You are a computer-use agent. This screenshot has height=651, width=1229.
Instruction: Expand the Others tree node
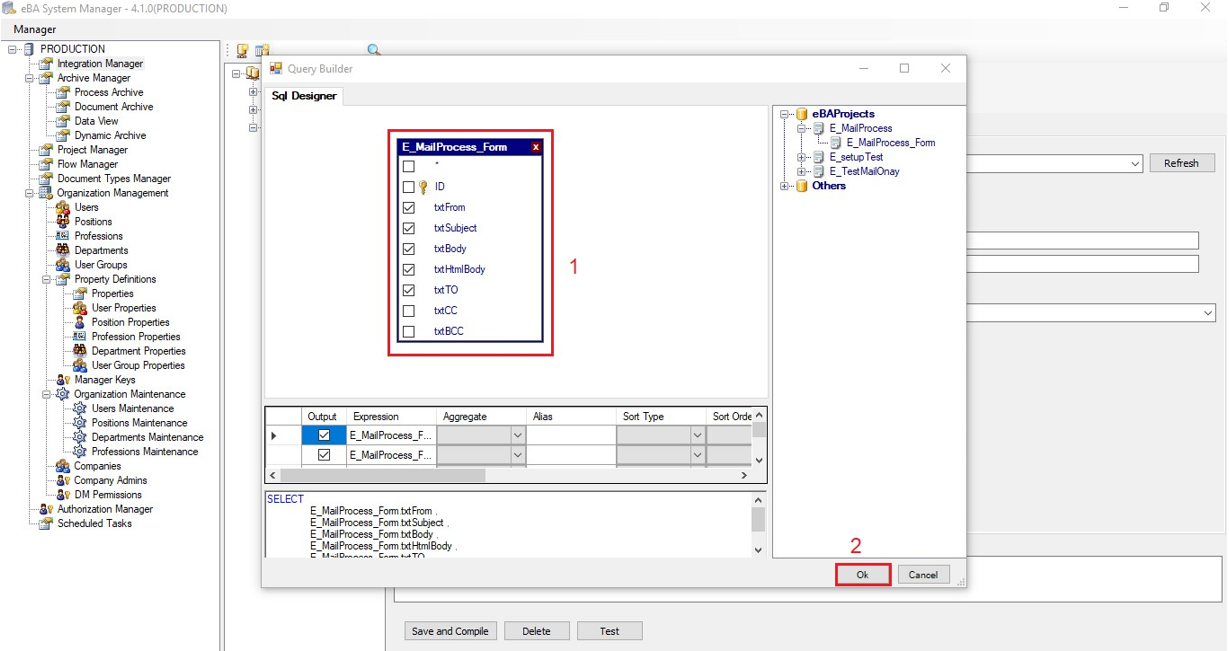coord(785,186)
